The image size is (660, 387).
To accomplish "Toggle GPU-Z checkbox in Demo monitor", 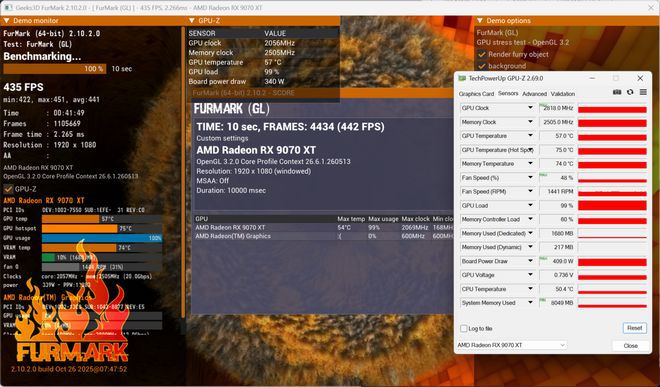I will 8,189.
